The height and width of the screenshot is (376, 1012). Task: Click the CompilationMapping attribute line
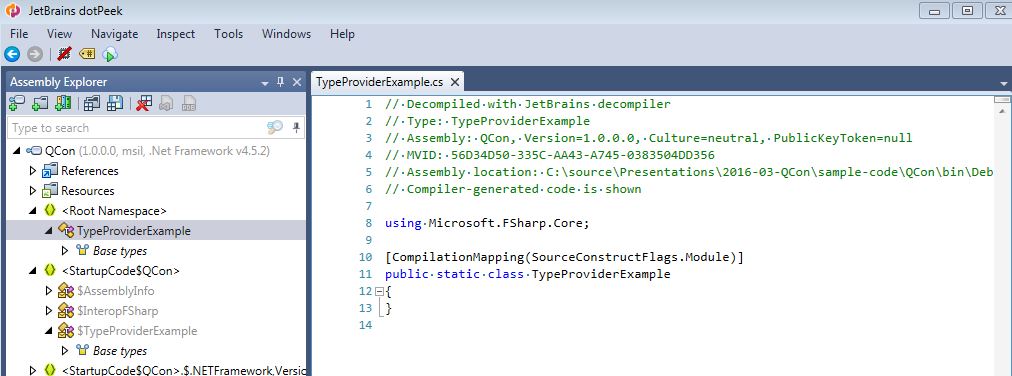[x=565, y=257]
